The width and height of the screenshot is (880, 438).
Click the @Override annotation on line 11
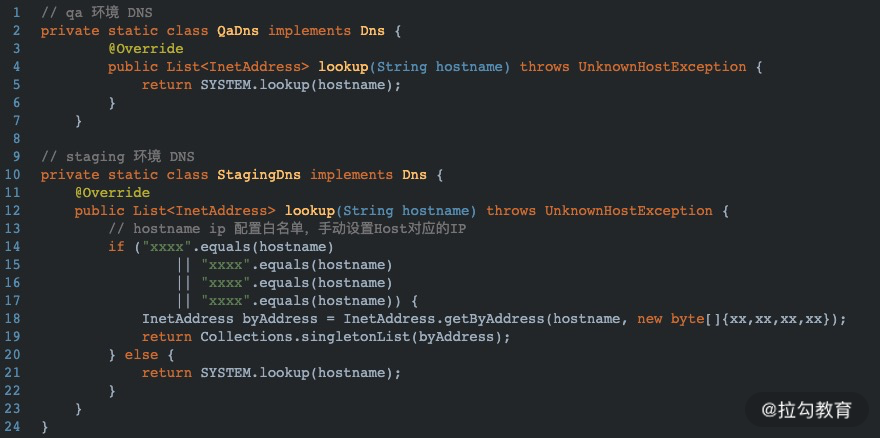[112, 193]
